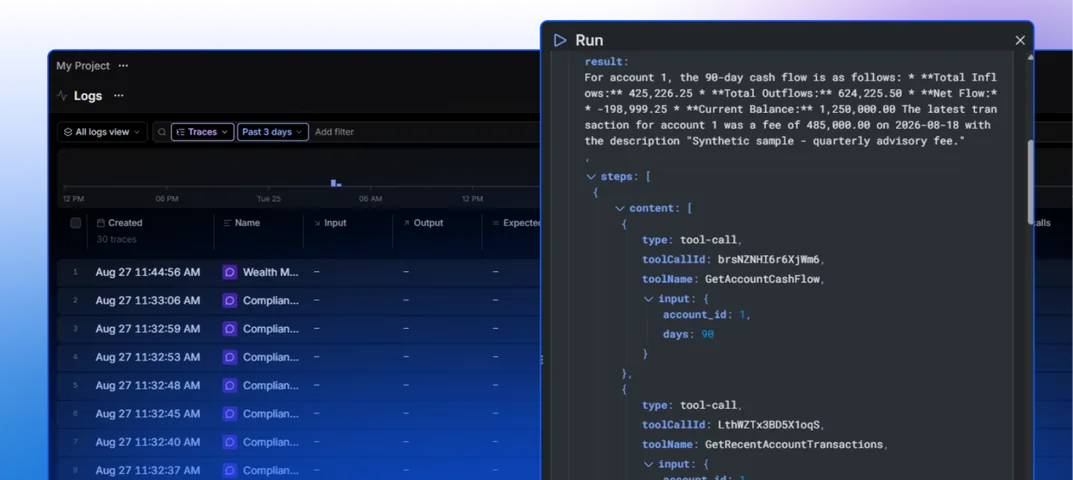Collapse the GetRecentAccountTransactions input object

click(649, 464)
